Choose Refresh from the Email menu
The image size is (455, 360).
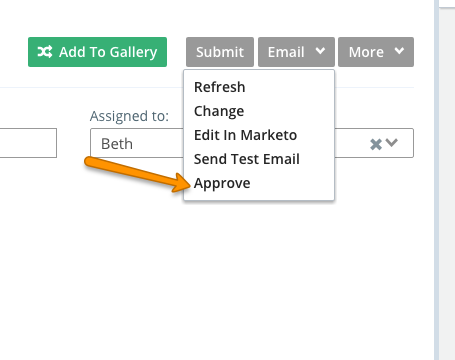point(220,87)
